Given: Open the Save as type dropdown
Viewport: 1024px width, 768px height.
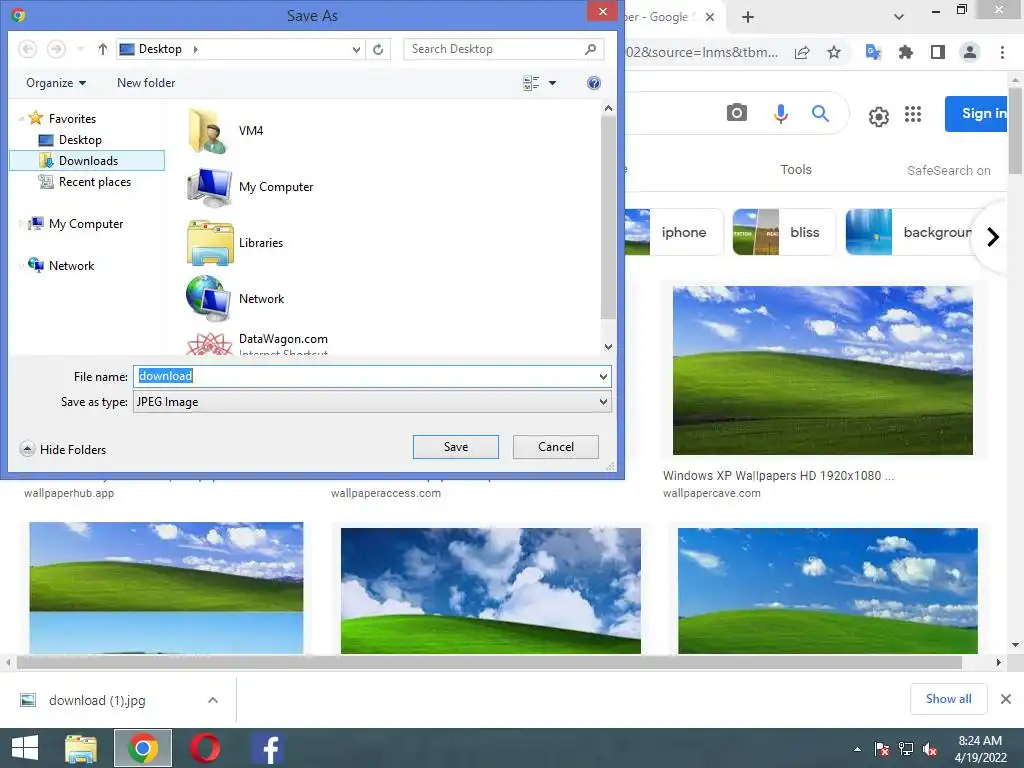Looking at the screenshot, I should (x=372, y=402).
